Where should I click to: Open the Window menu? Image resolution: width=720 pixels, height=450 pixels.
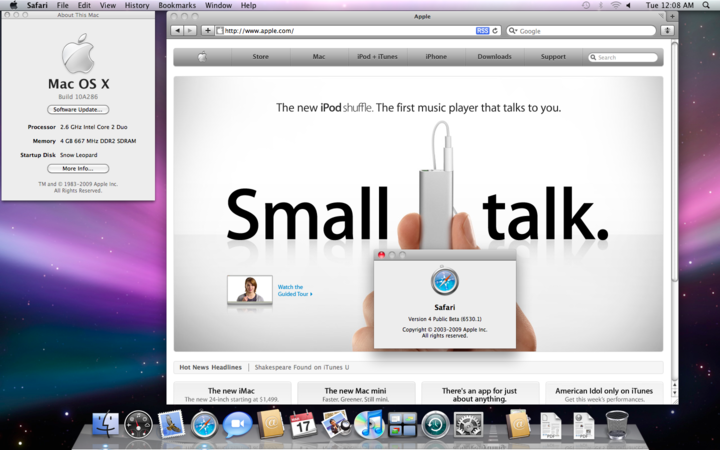(x=218, y=5)
